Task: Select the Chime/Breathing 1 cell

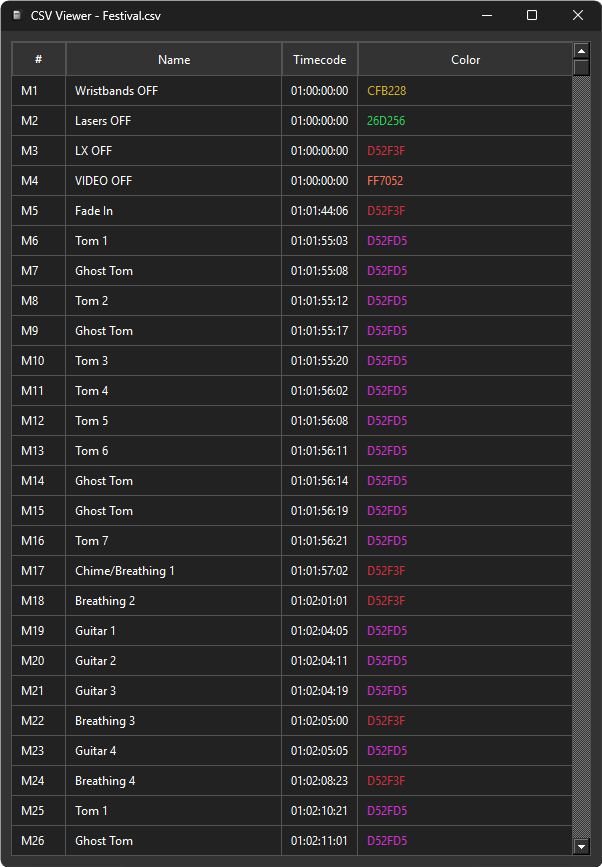Action: pyautogui.click(x=174, y=571)
